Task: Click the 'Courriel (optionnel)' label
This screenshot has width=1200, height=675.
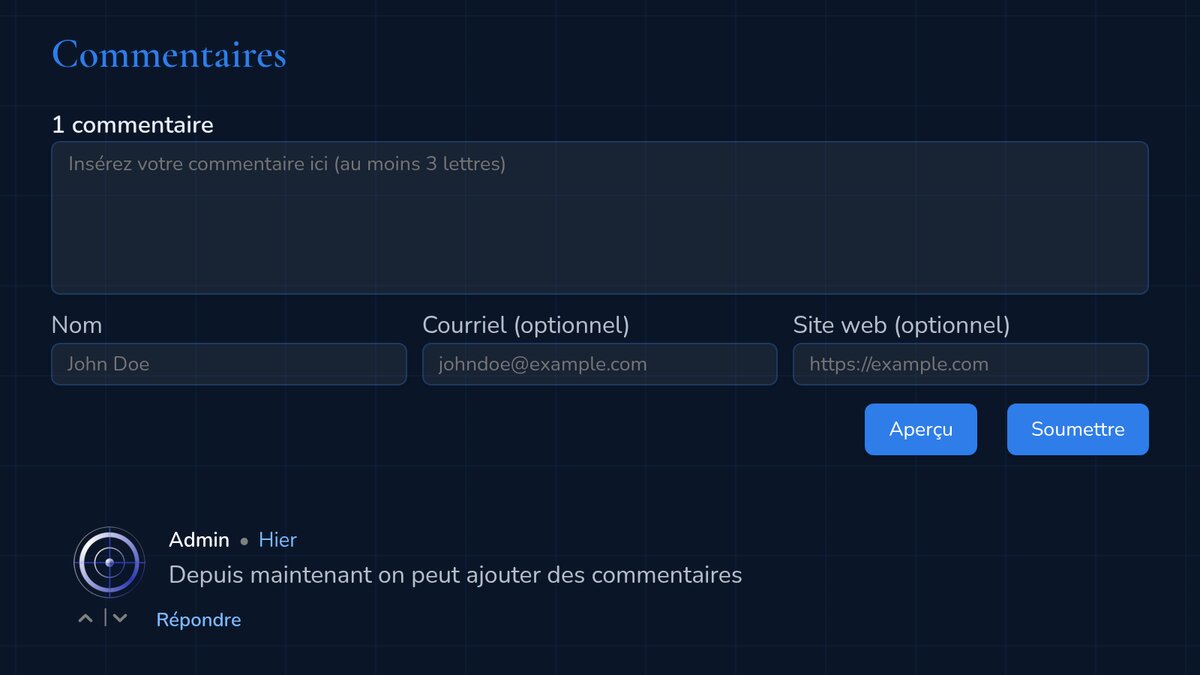Action: pyautogui.click(x=526, y=325)
